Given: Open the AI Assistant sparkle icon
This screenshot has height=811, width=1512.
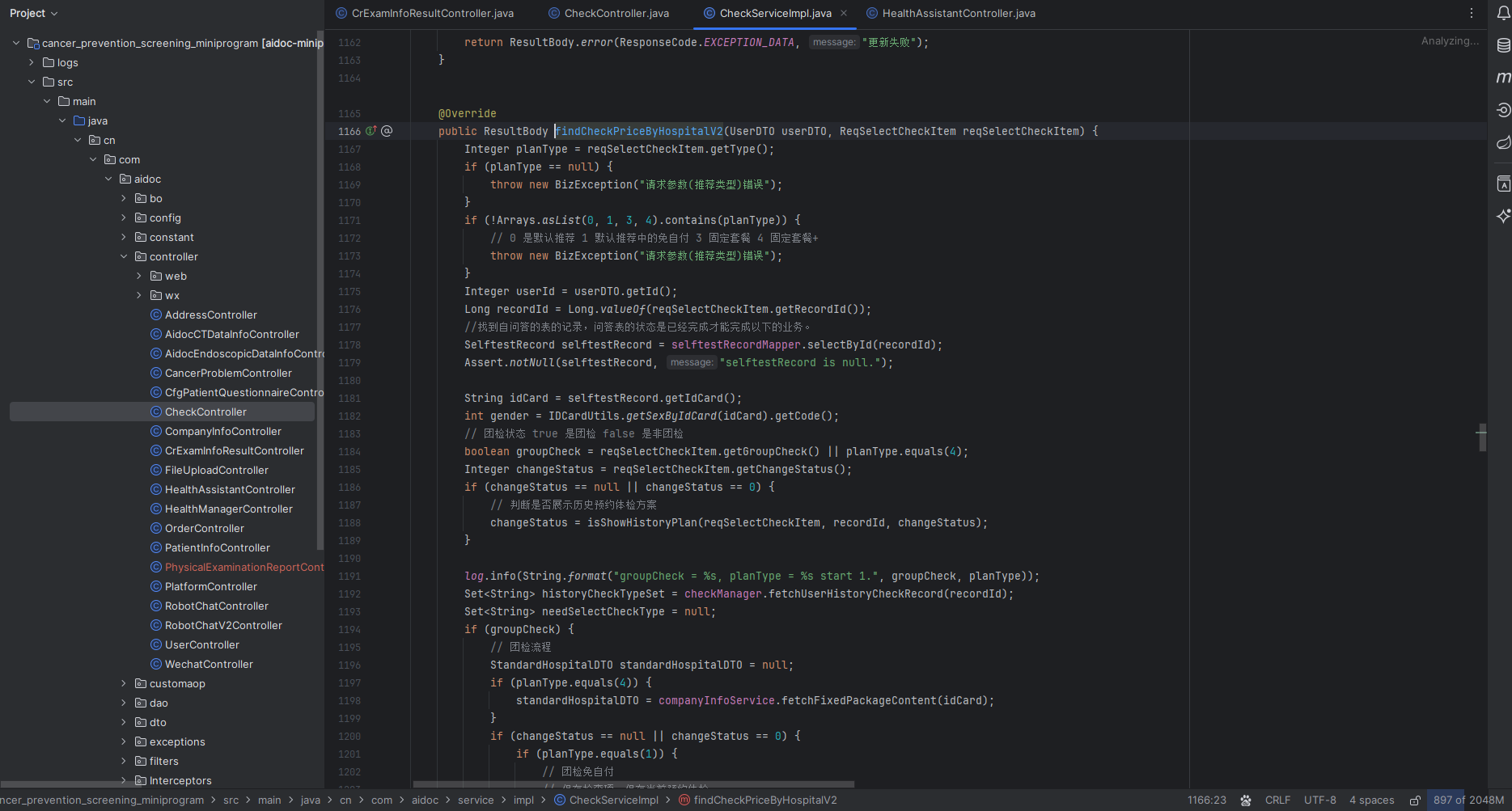Looking at the screenshot, I should click(1503, 216).
